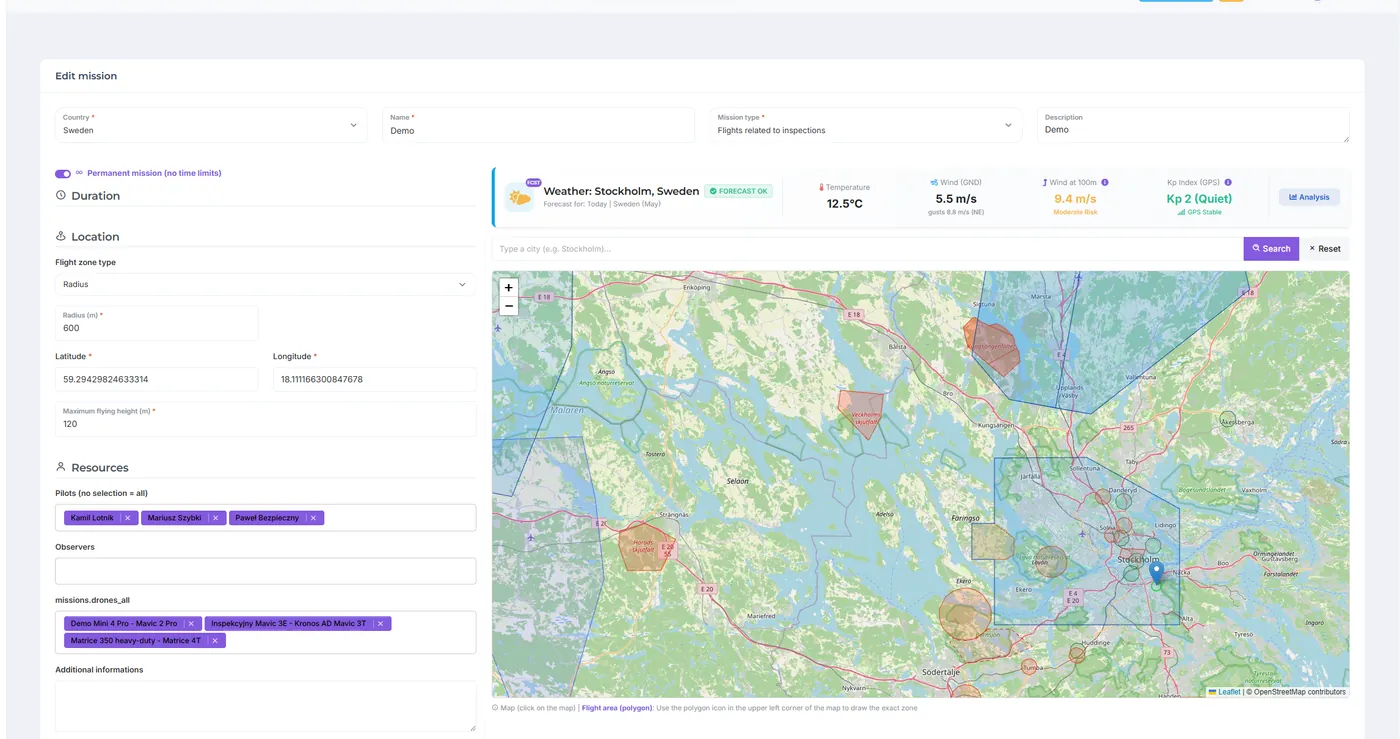Open the Mission type dropdown

865,125
